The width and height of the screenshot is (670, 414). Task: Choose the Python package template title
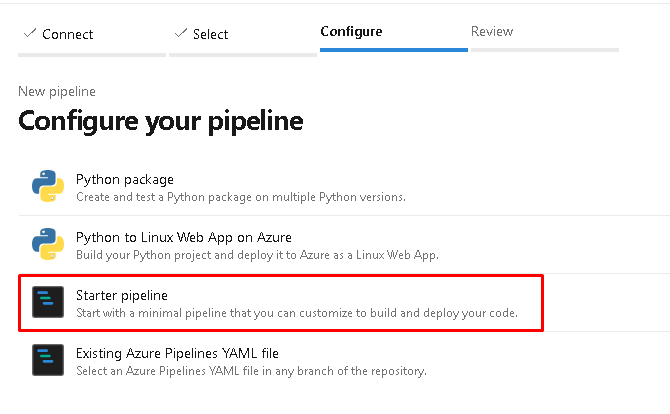tap(125, 179)
